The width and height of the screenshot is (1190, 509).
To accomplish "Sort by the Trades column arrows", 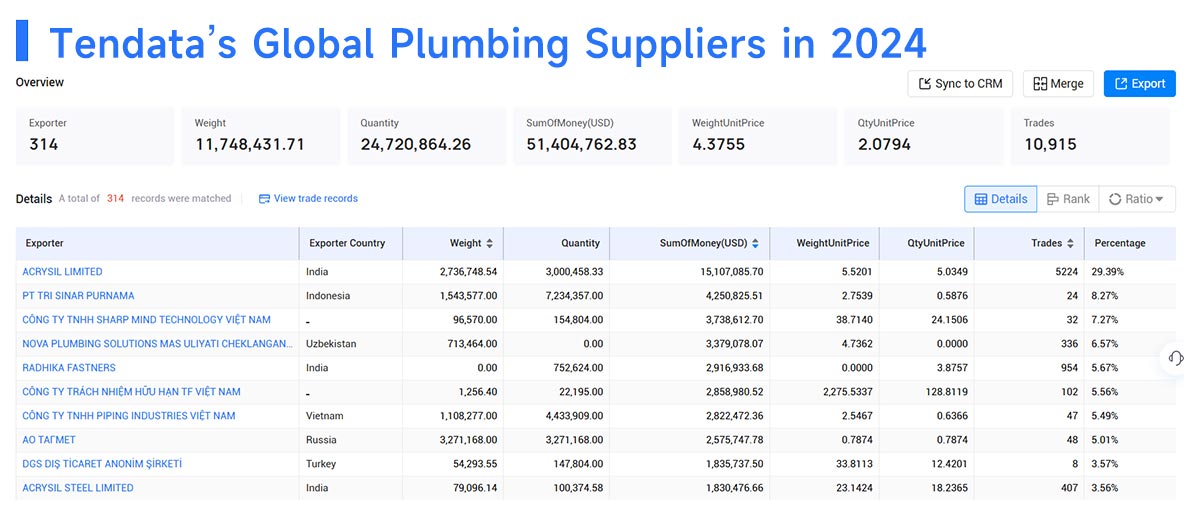I will (x=1070, y=244).
